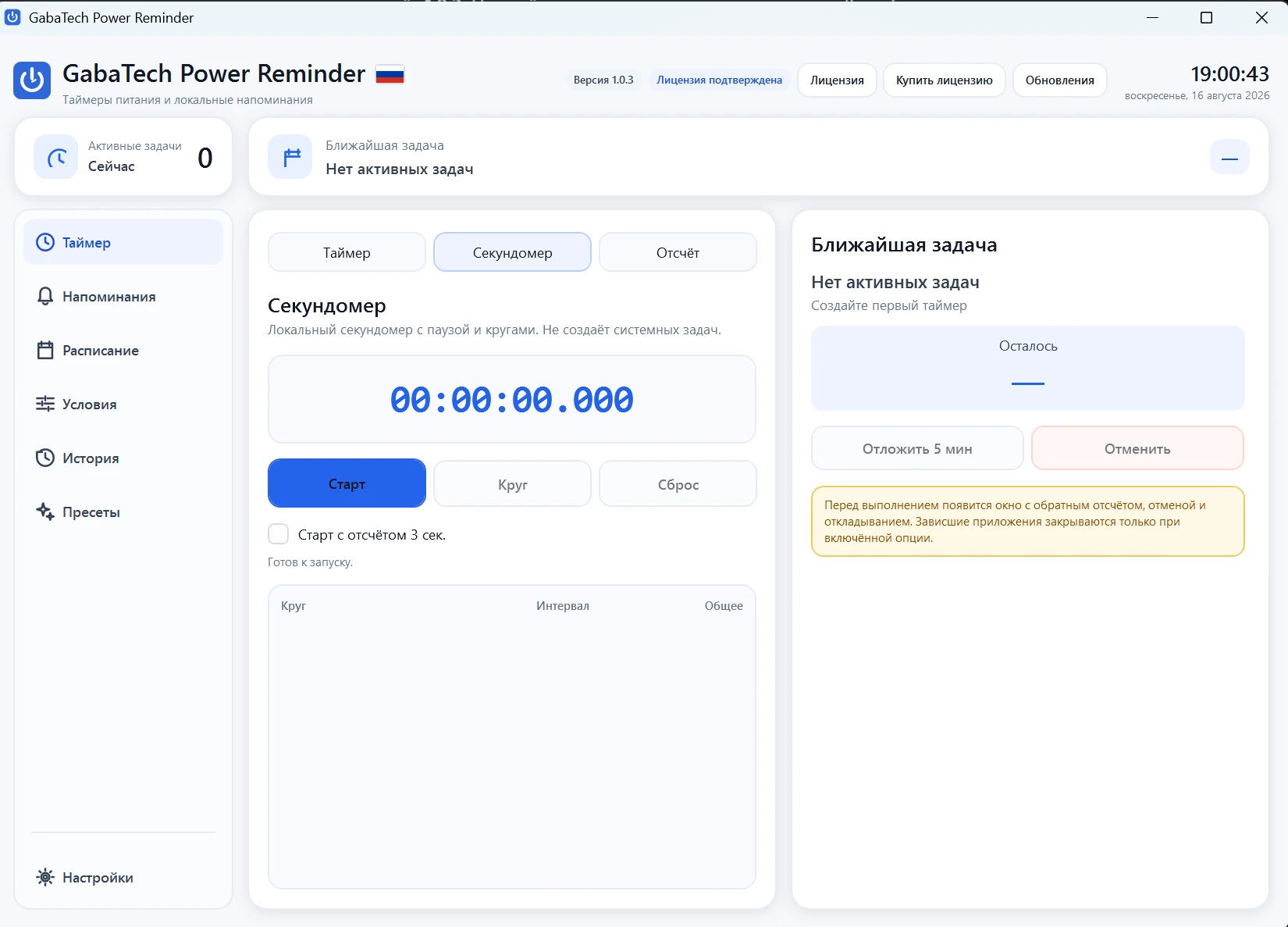The width and height of the screenshot is (1288, 927).
Task: Open Настройки at sidebar bottom
Action: pyautogui.click(x=123, y=877)
